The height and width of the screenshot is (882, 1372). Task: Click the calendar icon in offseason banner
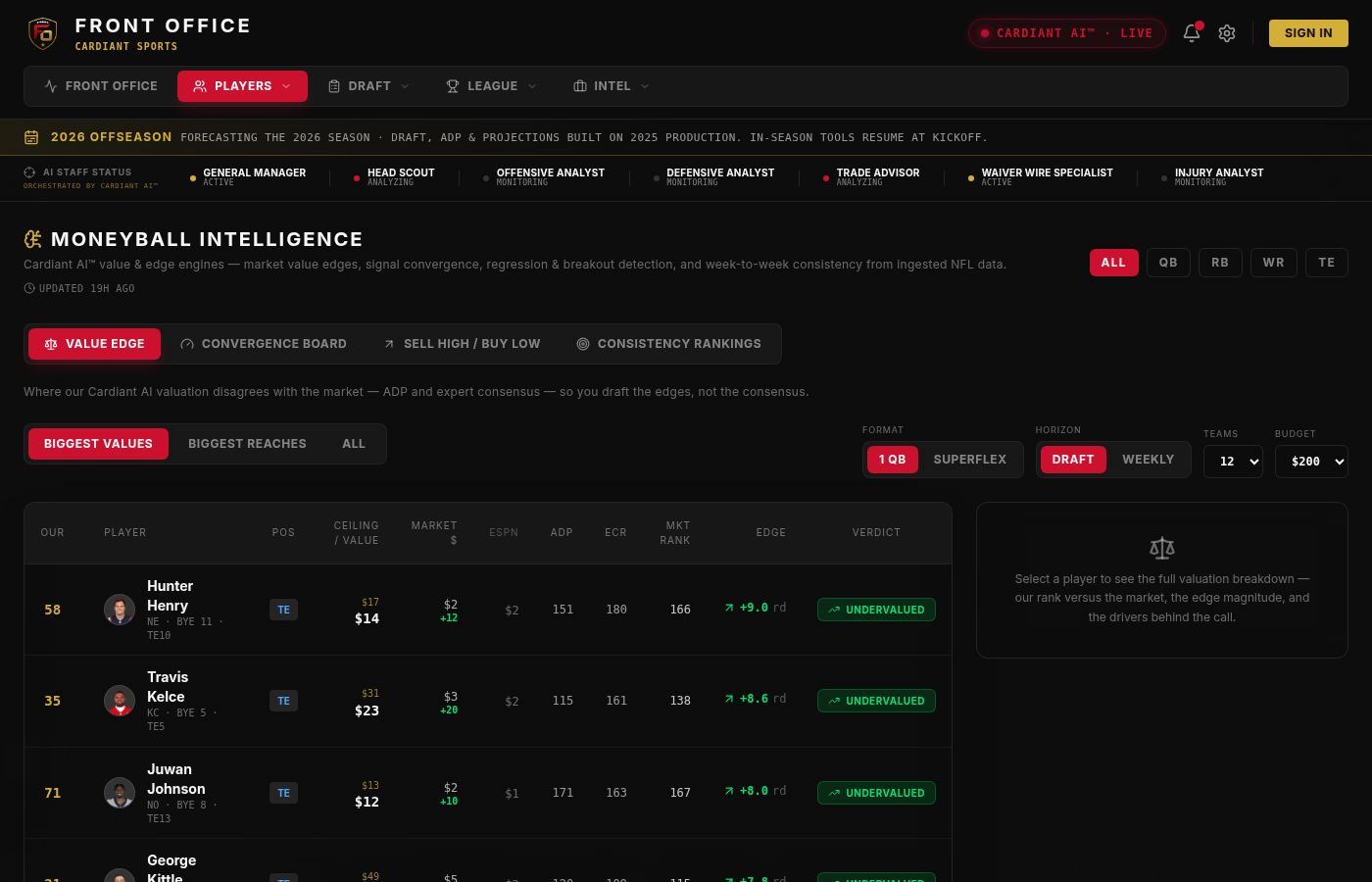coord(31,137)
